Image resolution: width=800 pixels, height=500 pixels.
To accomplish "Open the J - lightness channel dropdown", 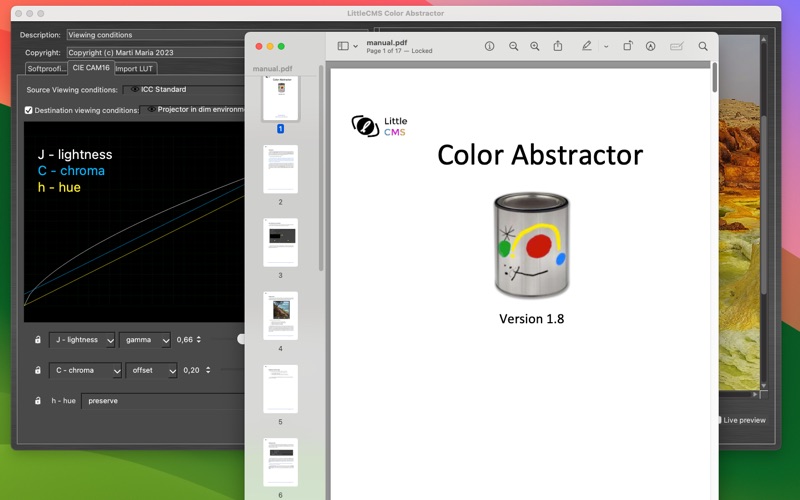I will pyautogui.click(x=82, y=340).
